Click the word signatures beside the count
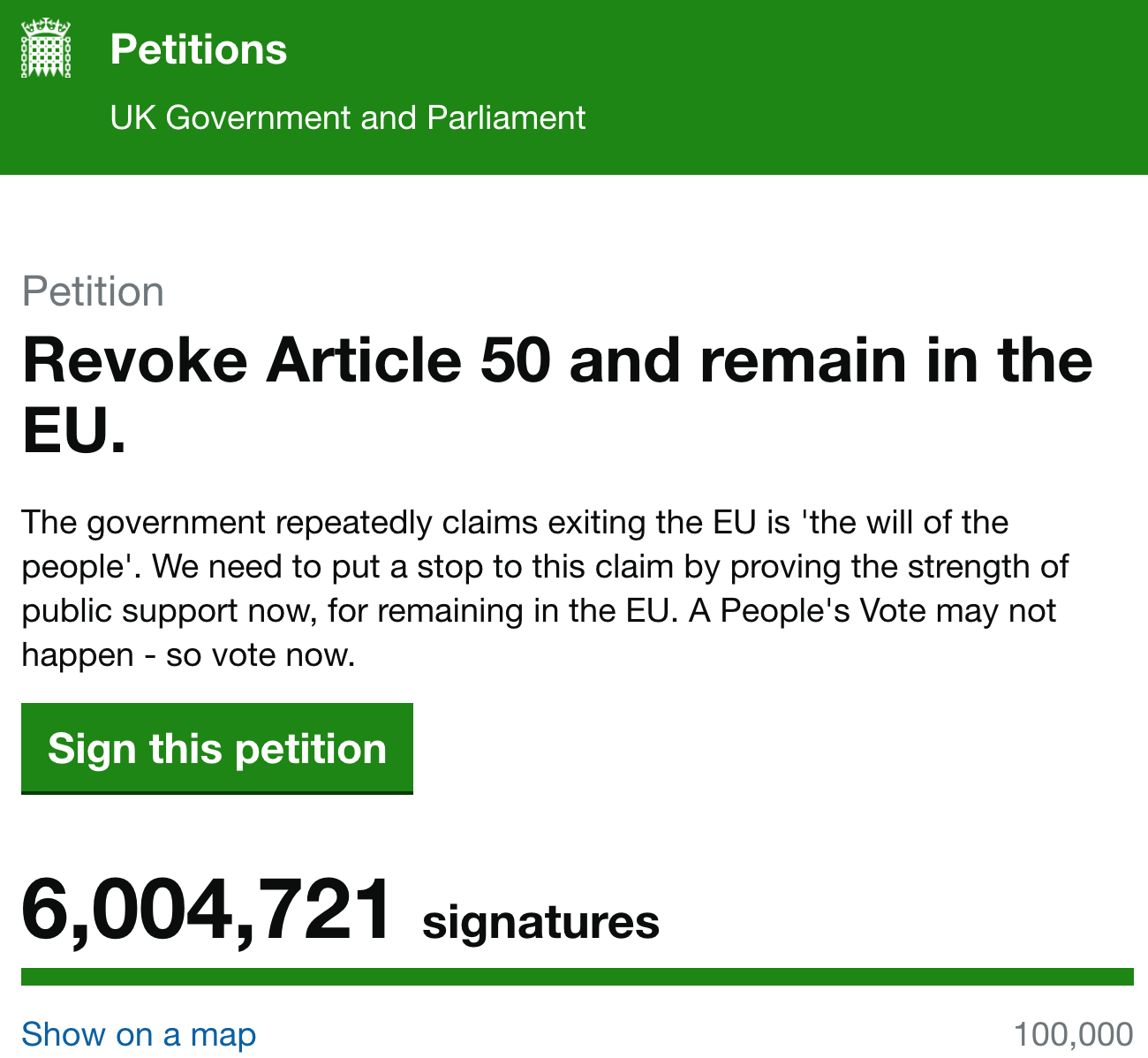Screen dimensions: 1148x1058 [540, 922]
